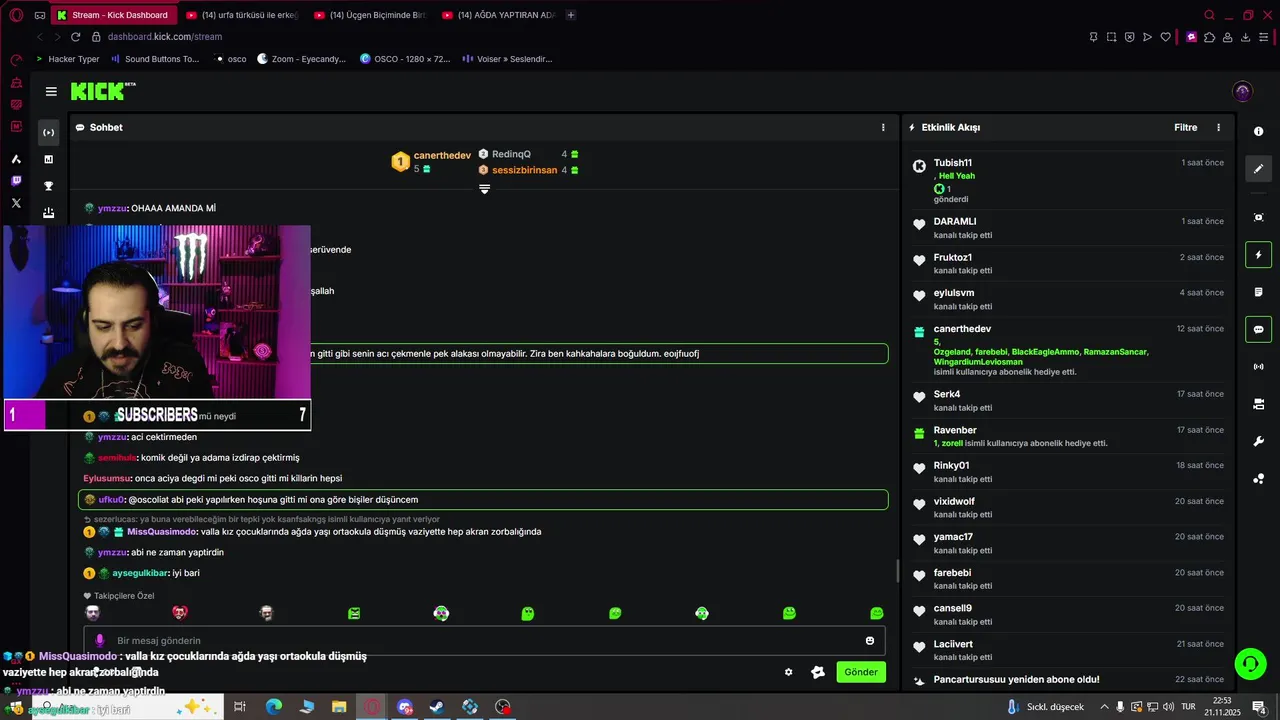Open the OSCO - 1280 × 72 bookmark

pyautogui.click(x=405, y=59)
